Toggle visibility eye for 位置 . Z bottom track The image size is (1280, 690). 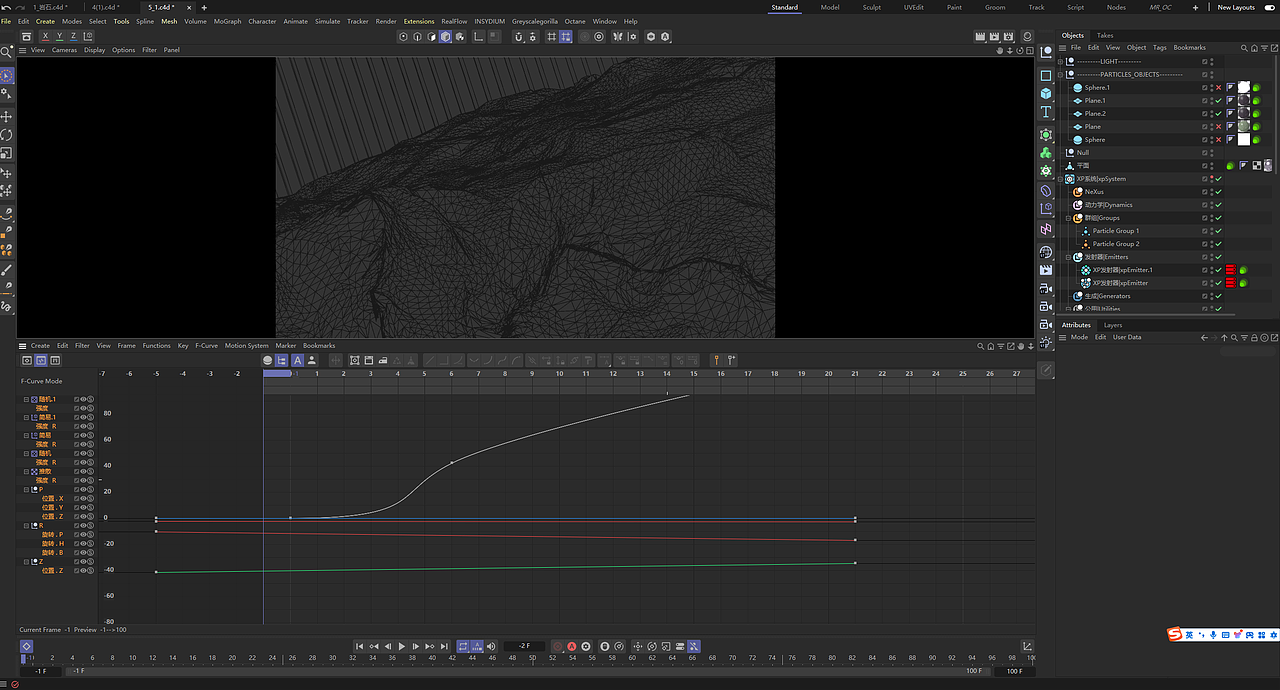point(83,570)
